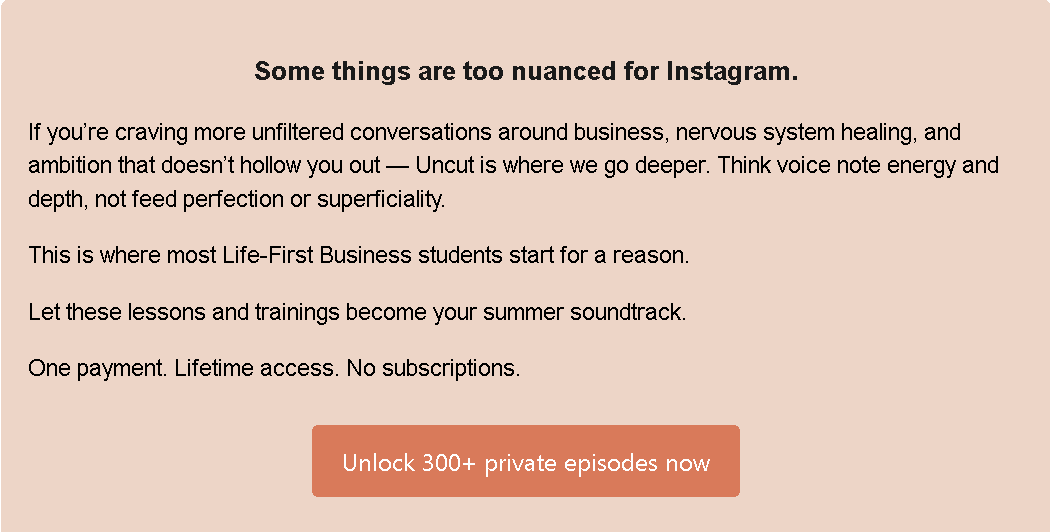Select the phrase nervous system healing
The height and width of the screenshot is (532, 1050).
[796, 133]
